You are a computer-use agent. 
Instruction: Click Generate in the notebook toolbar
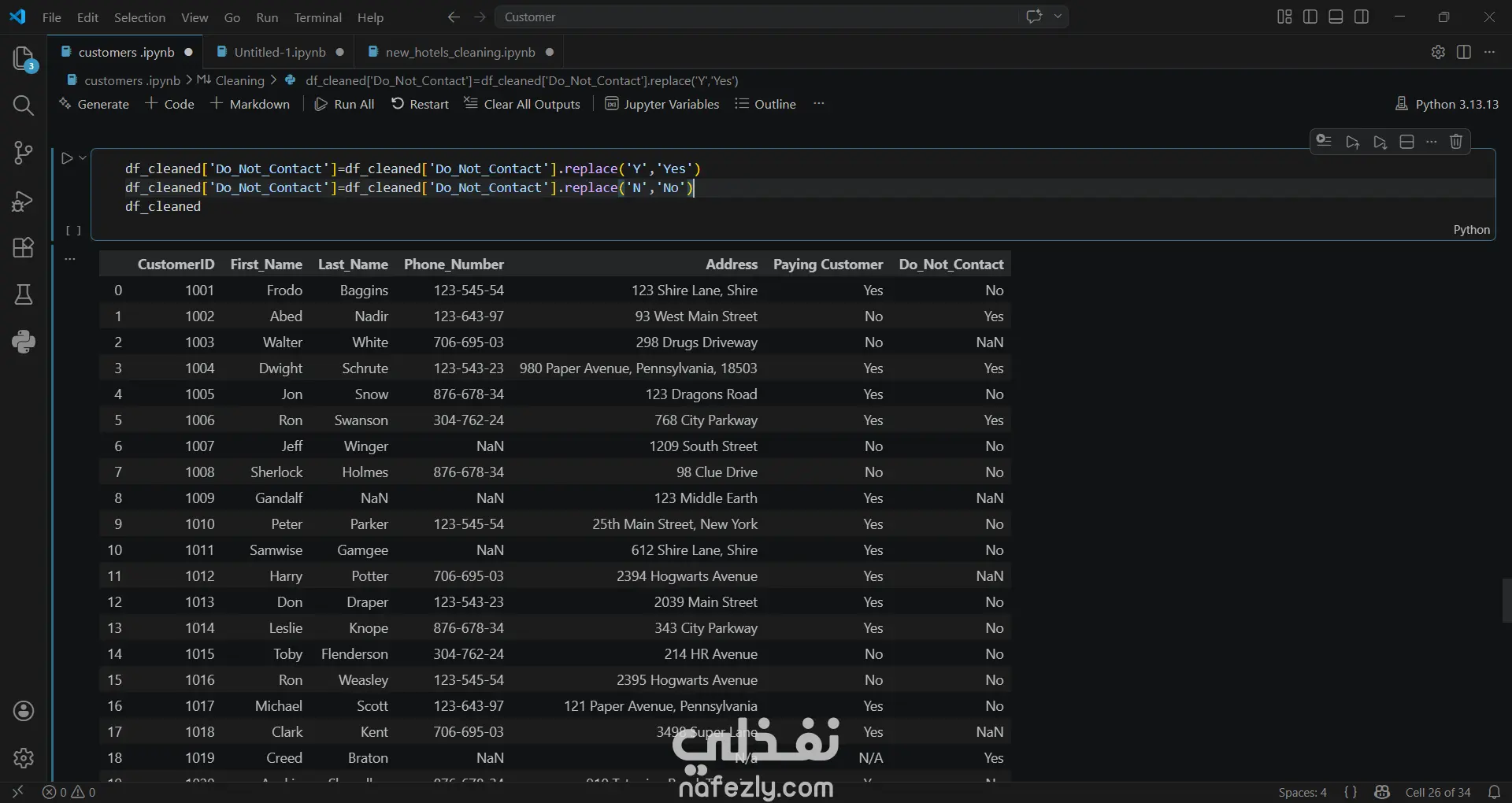(94, 104)
